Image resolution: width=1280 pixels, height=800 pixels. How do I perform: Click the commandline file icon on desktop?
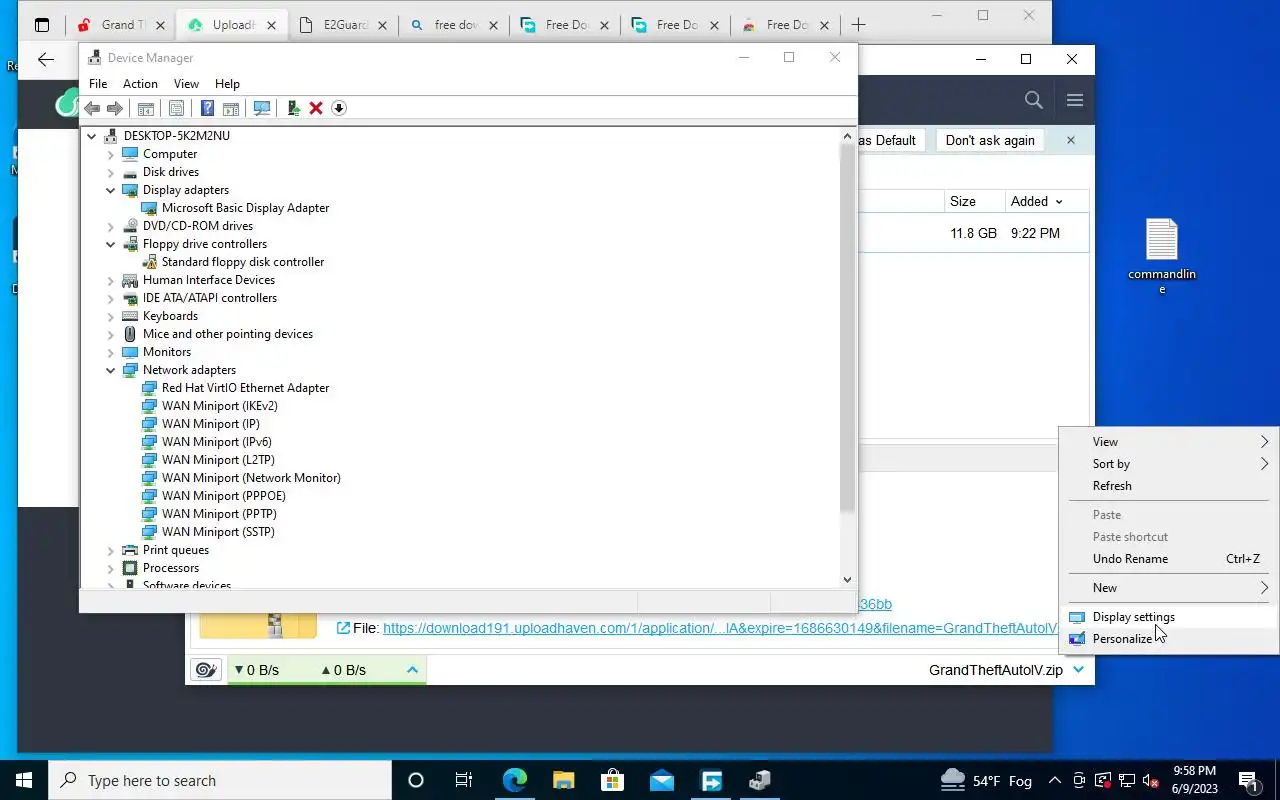(1162, 256)
